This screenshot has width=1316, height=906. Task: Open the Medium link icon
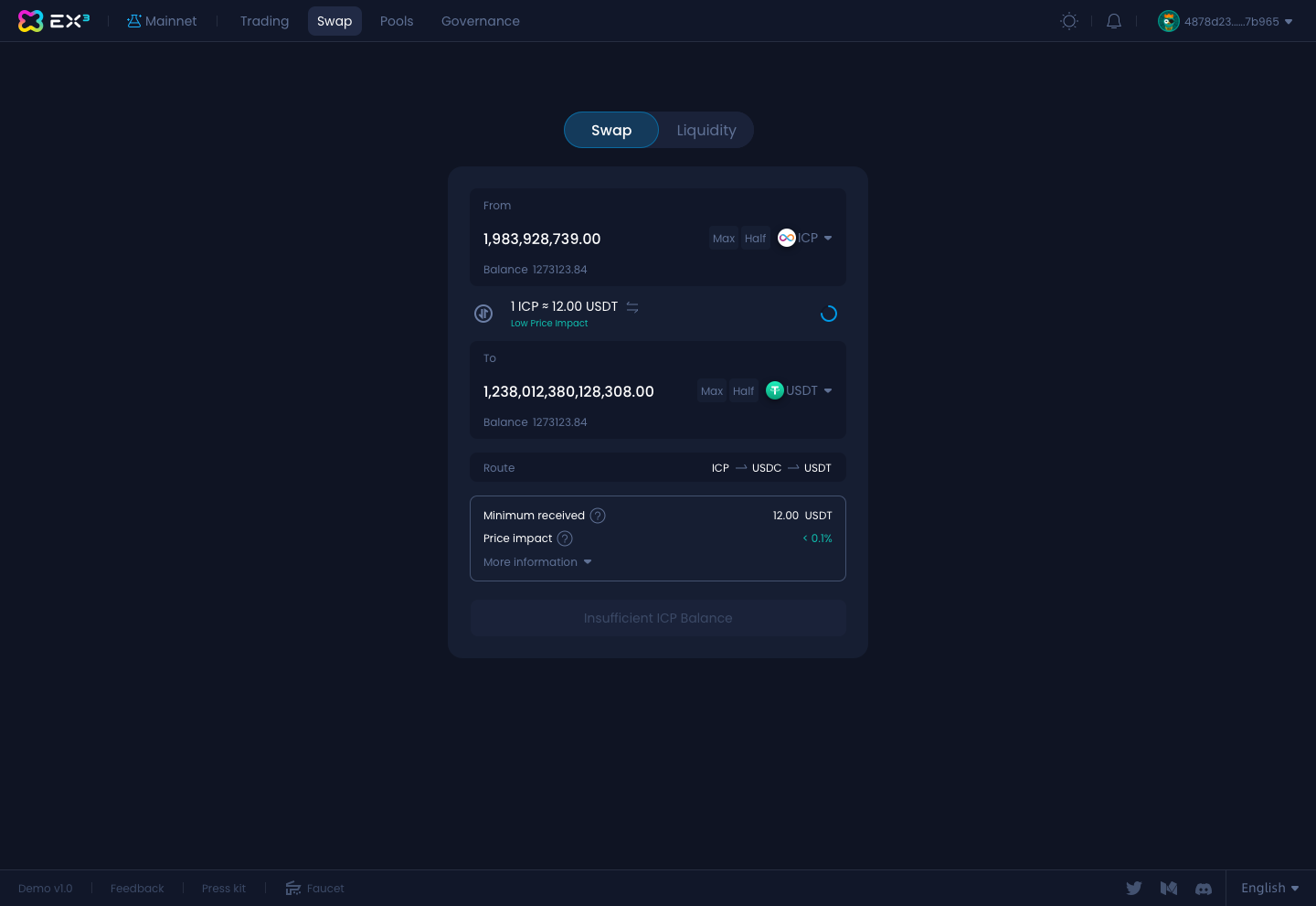pyautogui.click(x=1169, y=888)
